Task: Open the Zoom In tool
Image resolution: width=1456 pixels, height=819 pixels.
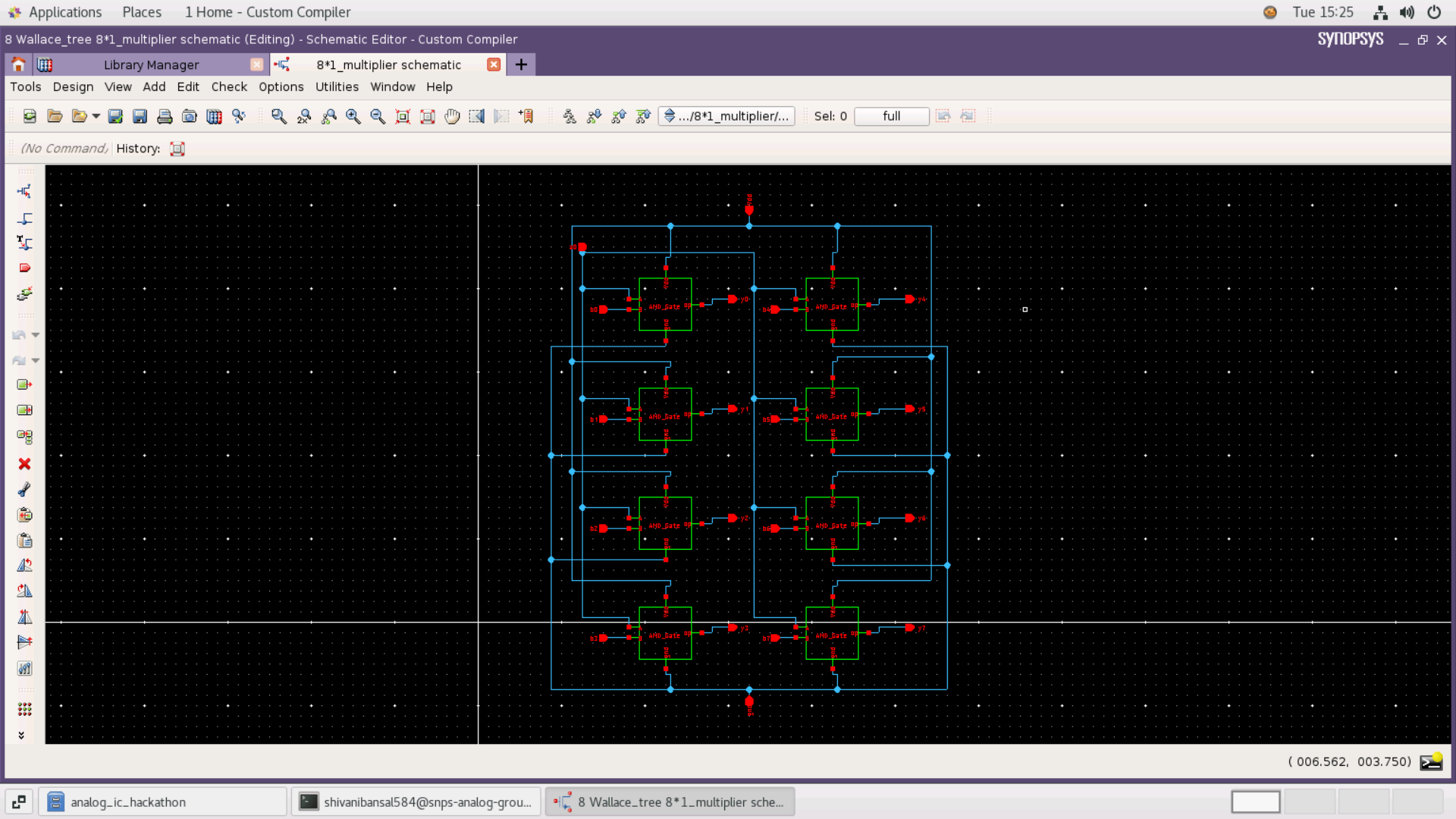Action: 353,116
